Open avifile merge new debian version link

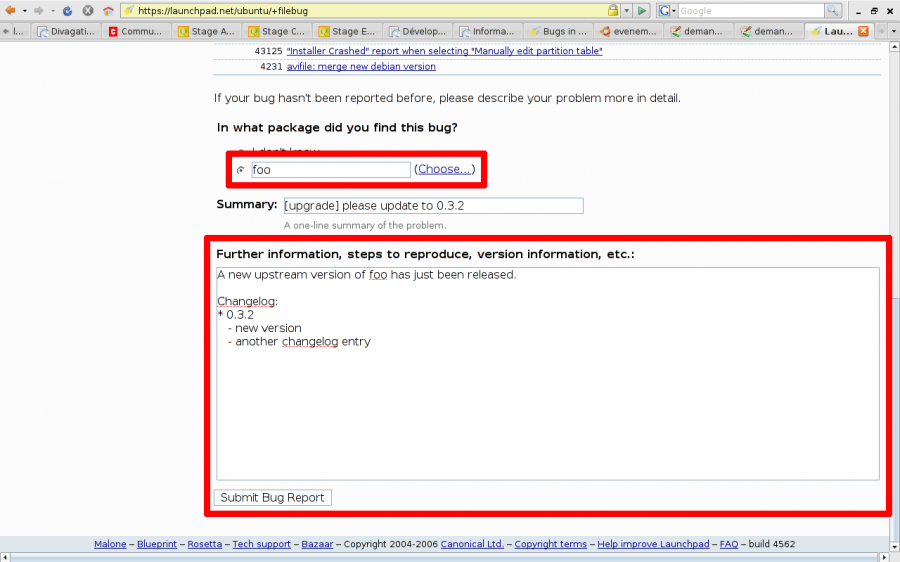coord(361,67)
